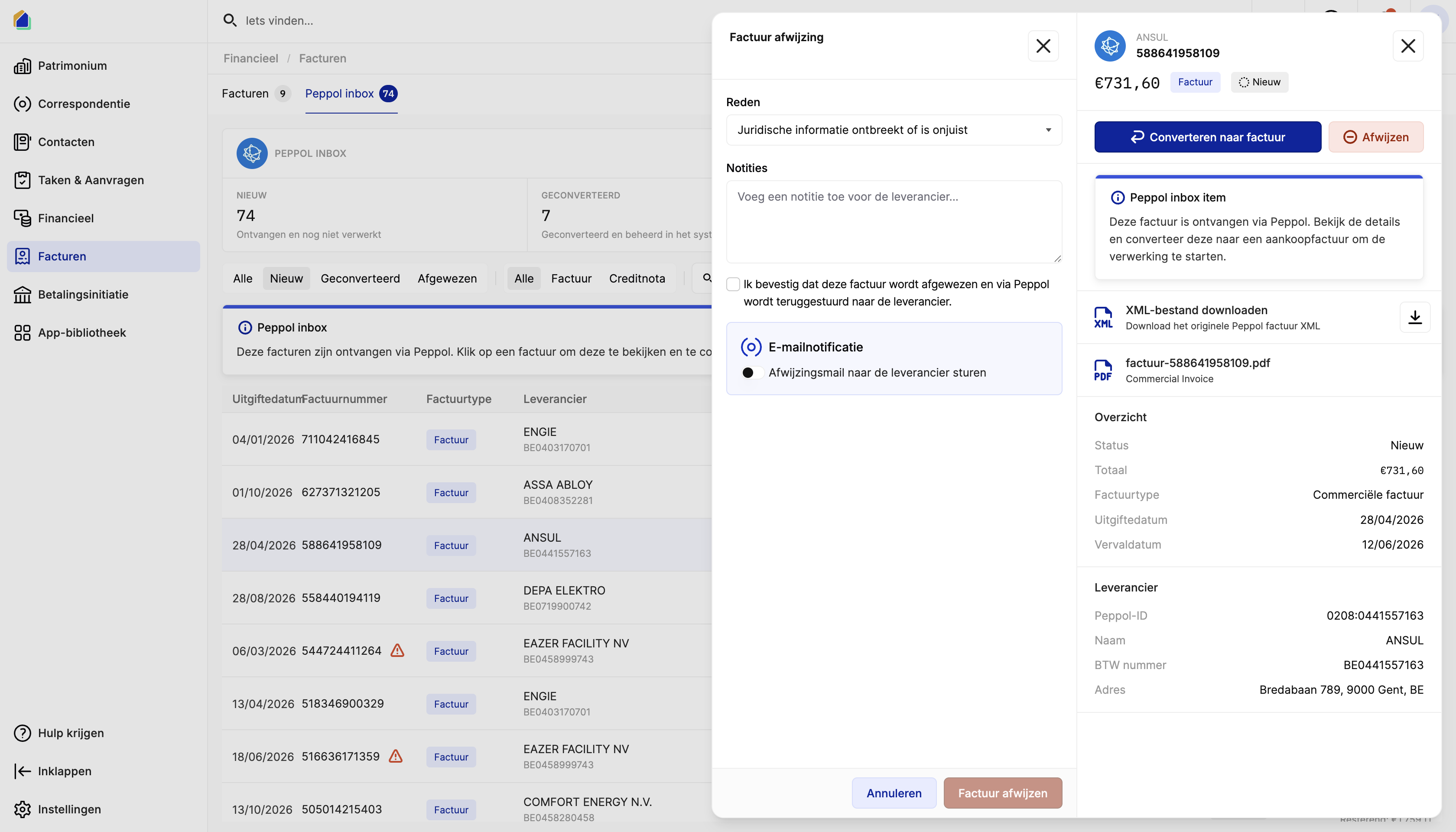Tick the rejection confirmation checkbox
The width and height of the screenshot is (1456, 832).
733,284
